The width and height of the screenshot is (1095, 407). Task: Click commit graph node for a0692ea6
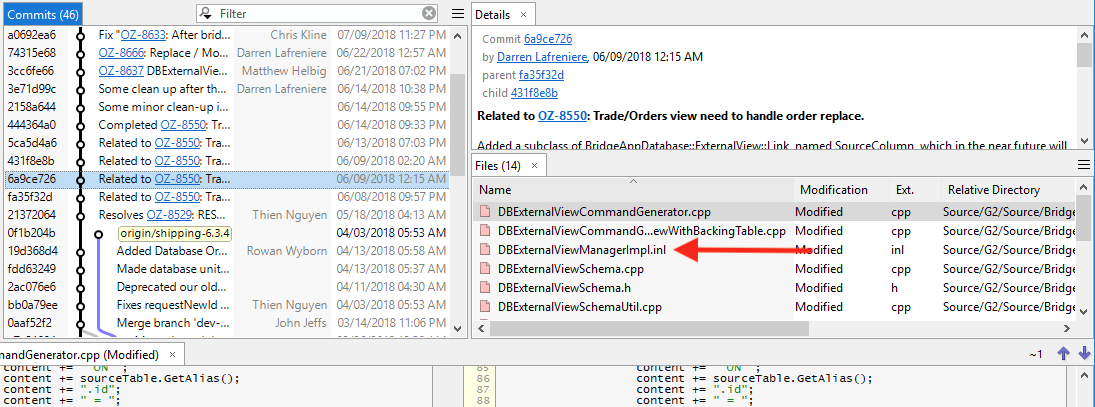point(80,34)
